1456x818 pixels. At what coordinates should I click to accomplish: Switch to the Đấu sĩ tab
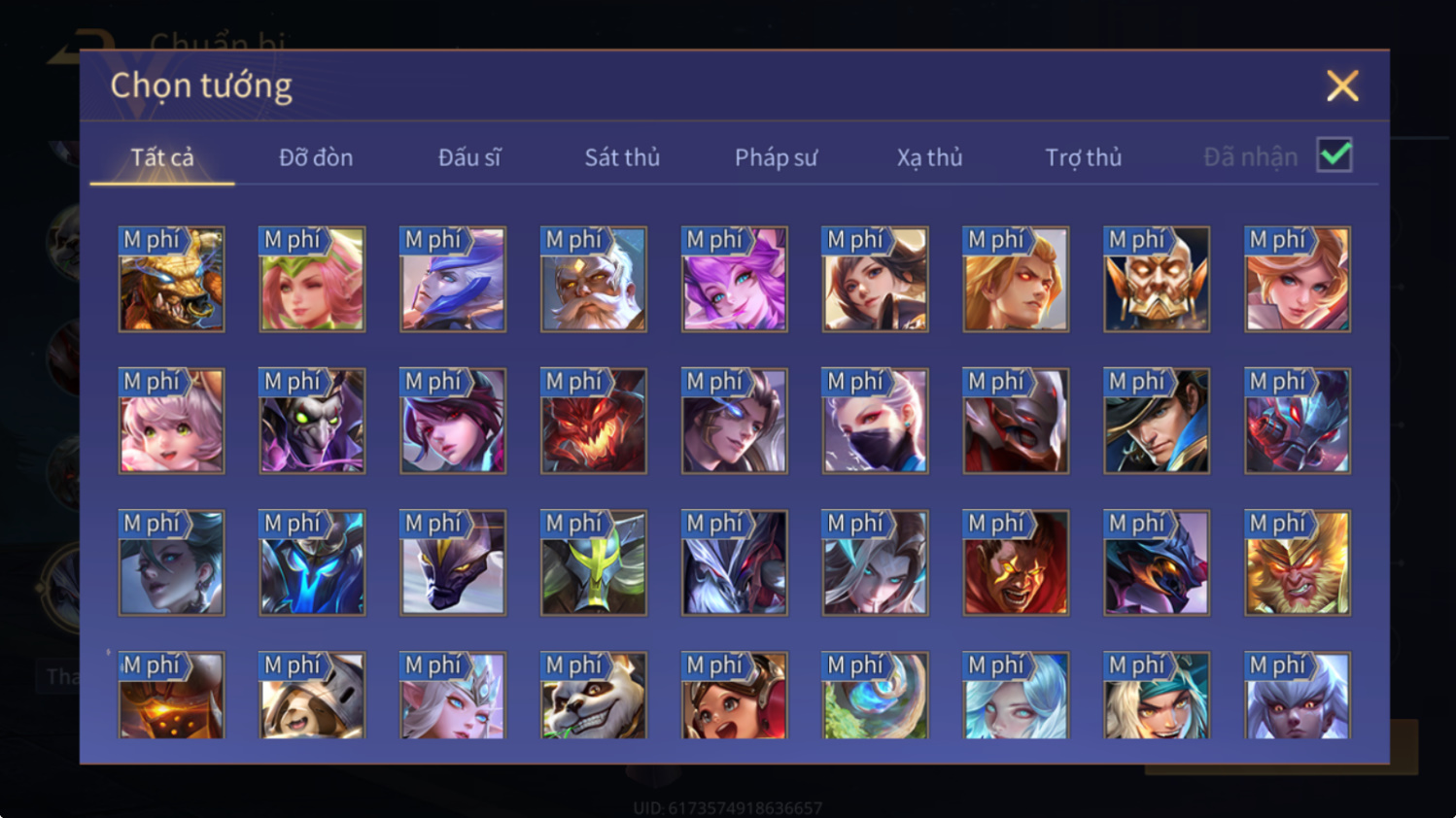point(469,157)
